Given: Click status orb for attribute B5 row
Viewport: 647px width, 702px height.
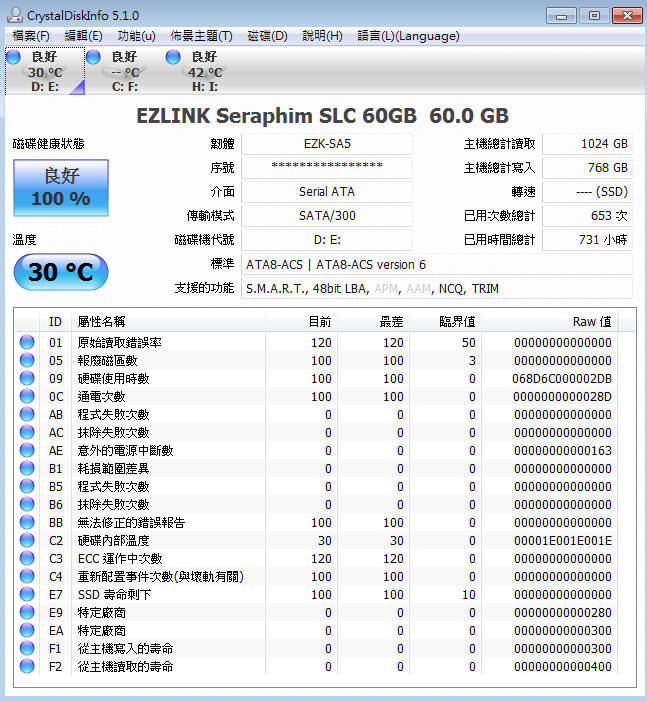Looking at the screenshot, I should 27,486.
